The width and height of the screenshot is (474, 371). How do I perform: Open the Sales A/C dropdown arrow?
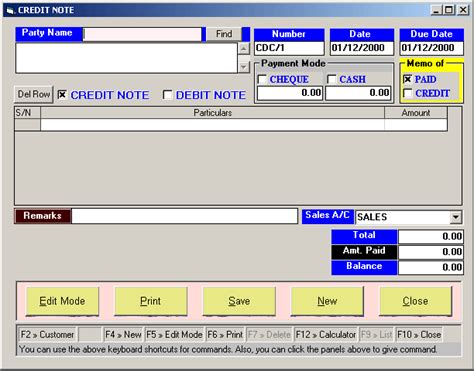click(456, 217)
